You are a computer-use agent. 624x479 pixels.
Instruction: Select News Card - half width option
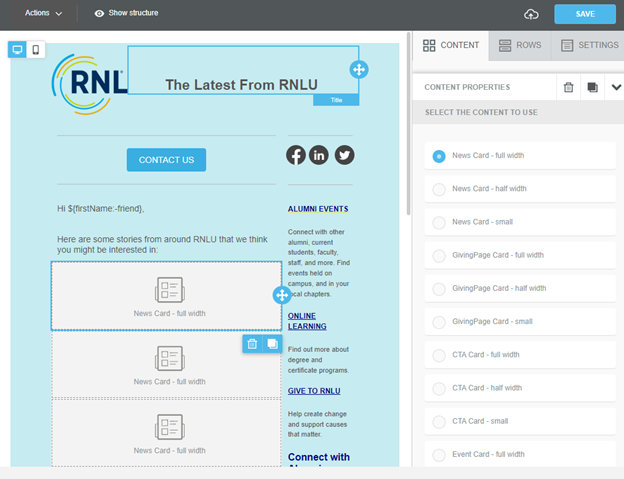[520, 189]
